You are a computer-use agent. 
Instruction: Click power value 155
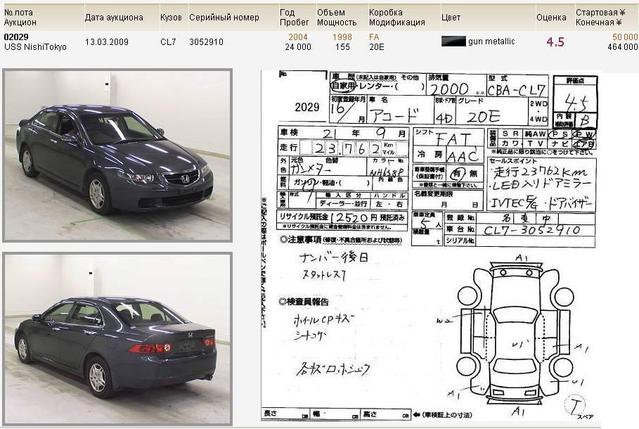[342, 47]
